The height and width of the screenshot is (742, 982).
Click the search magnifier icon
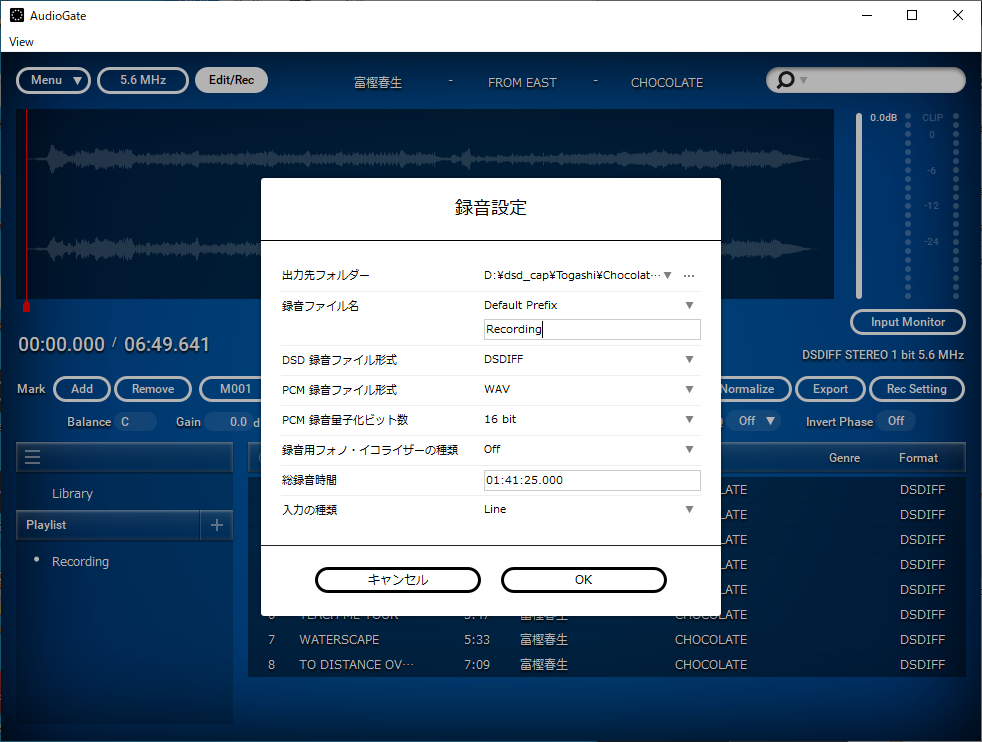(785, 80)
